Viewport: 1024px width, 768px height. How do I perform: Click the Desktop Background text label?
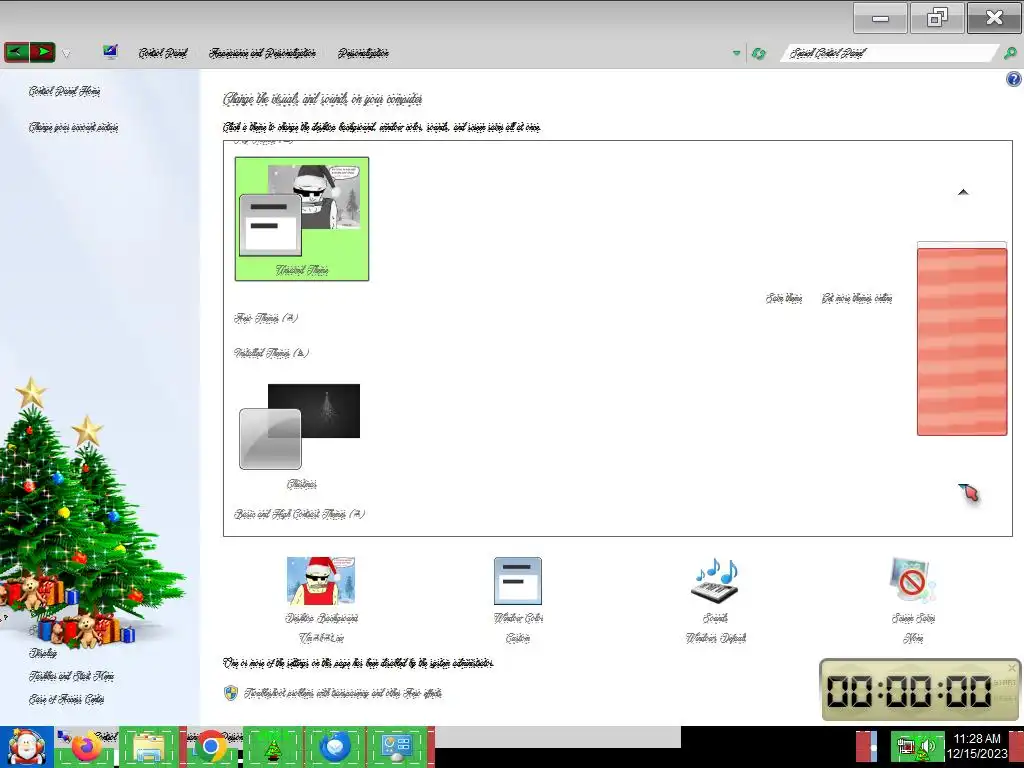[x=321, y=618]
